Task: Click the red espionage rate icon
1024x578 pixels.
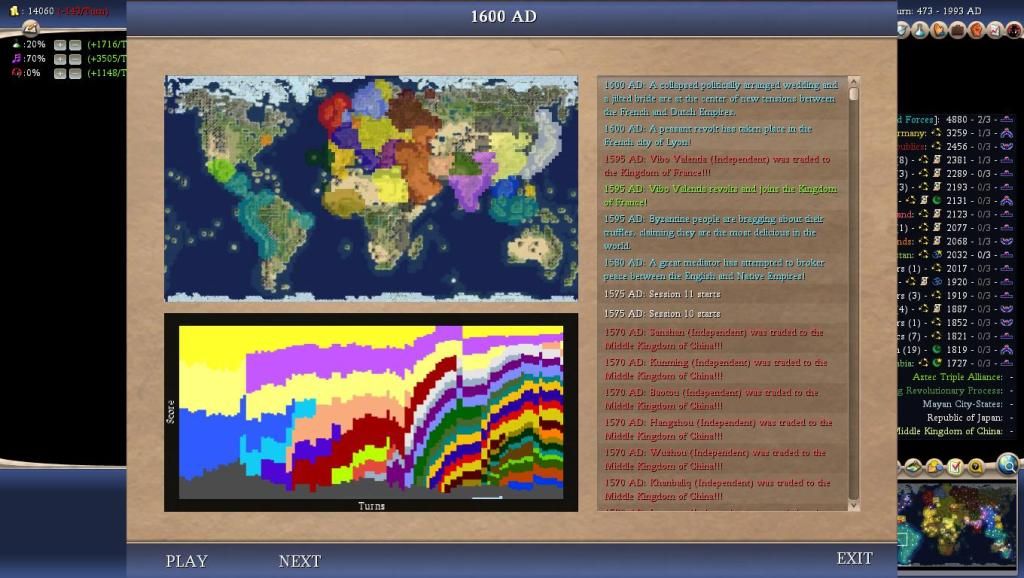Action: (16, 73)
